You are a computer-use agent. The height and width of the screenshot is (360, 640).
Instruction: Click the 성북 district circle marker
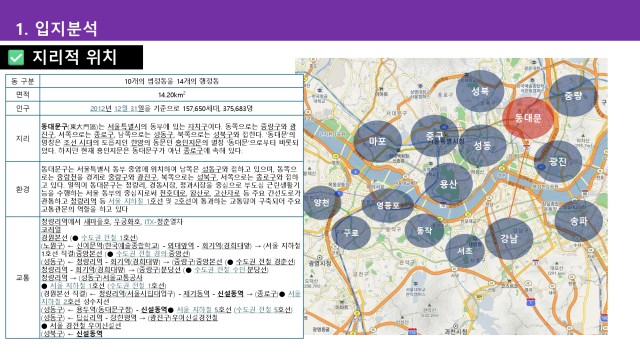tap(480, 91)
